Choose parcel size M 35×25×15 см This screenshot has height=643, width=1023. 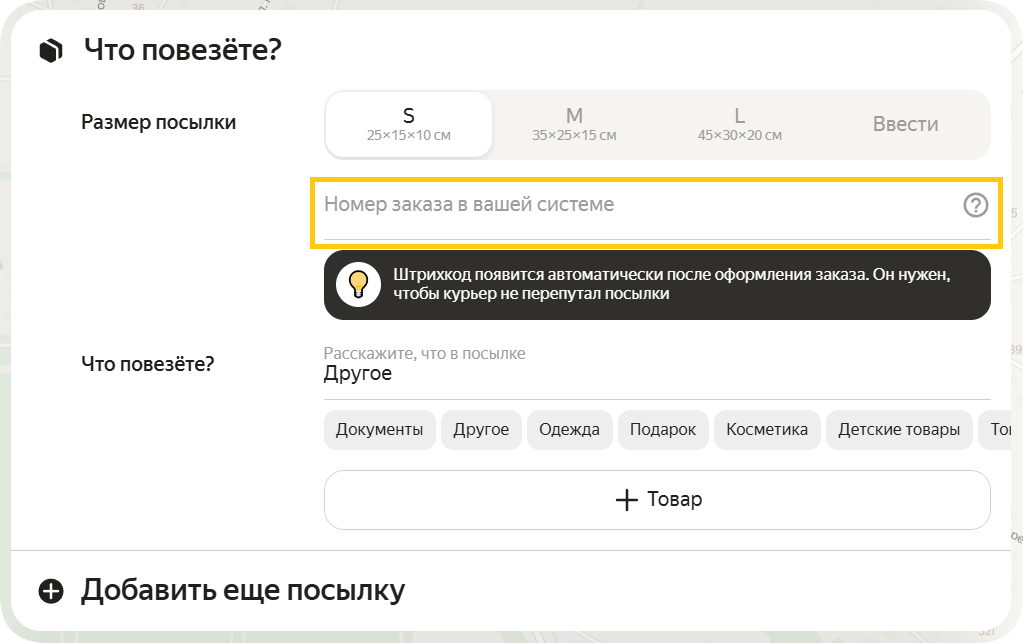tap(574, 125)
